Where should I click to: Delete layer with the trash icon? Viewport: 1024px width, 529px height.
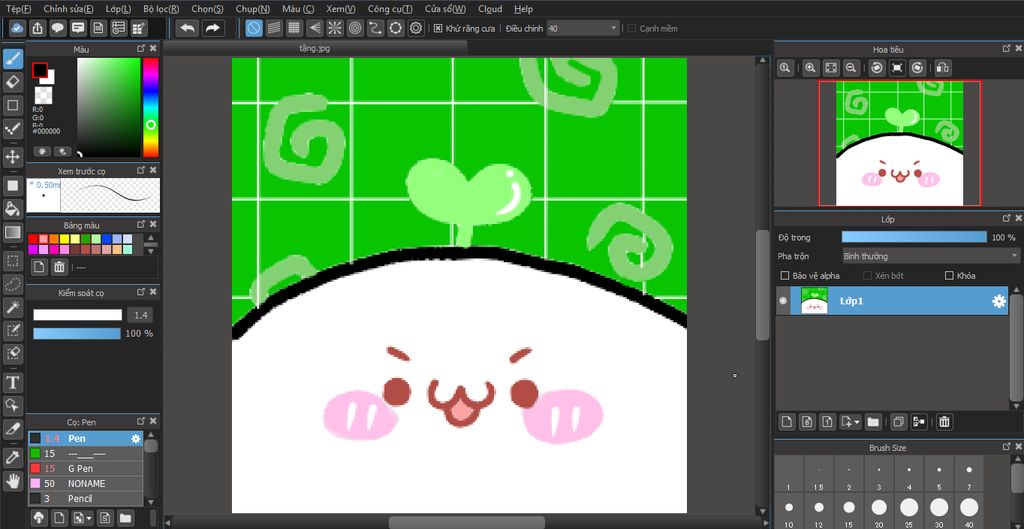944,422
